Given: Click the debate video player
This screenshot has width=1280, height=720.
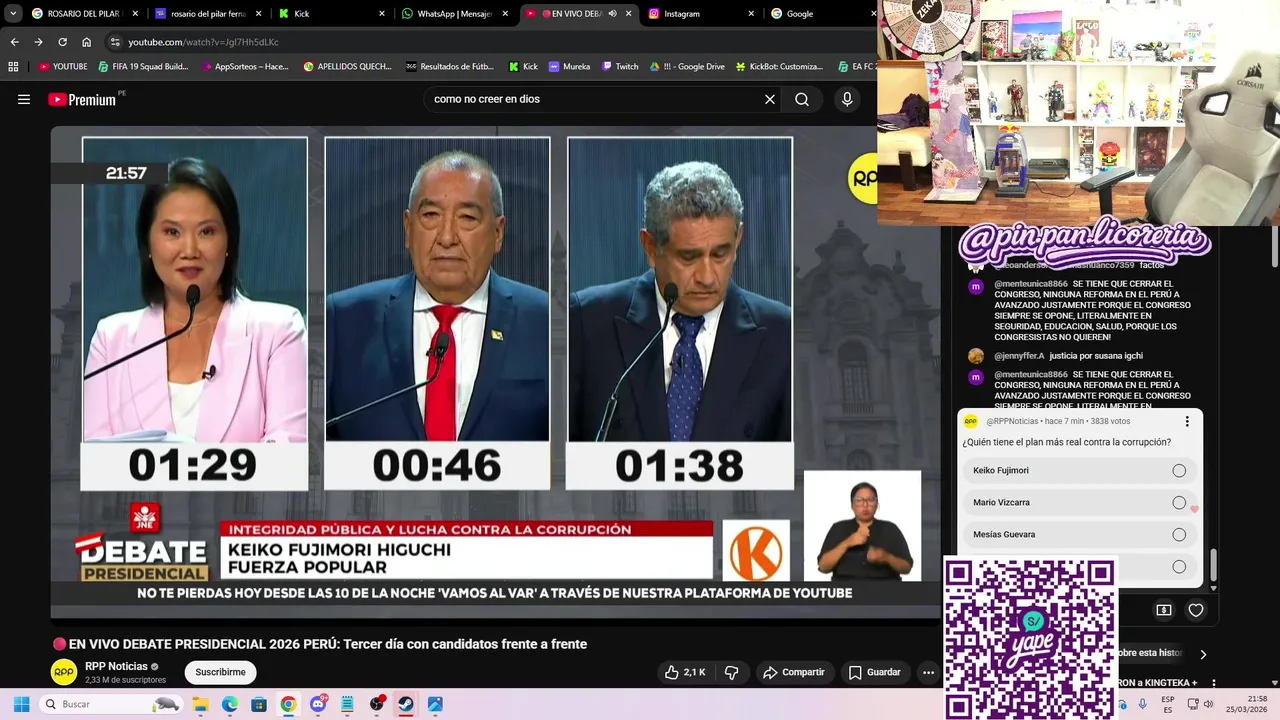Looking at the screenshot, I should coord(496,371).
